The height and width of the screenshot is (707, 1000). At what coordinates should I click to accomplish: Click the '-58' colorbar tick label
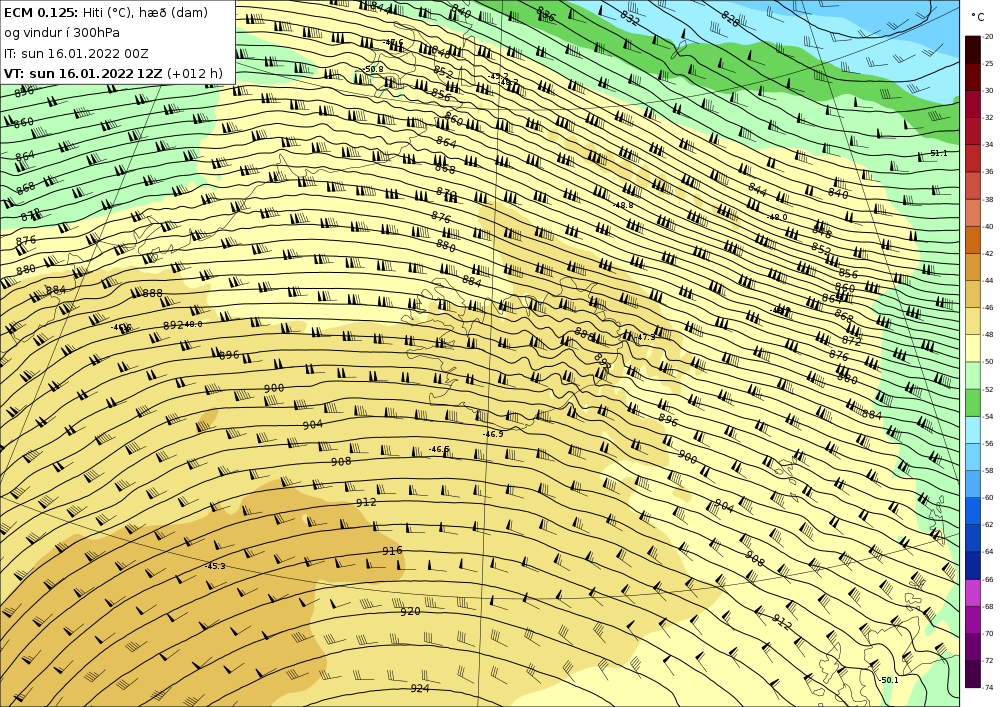pyautogui.click(x=989, y=470)
